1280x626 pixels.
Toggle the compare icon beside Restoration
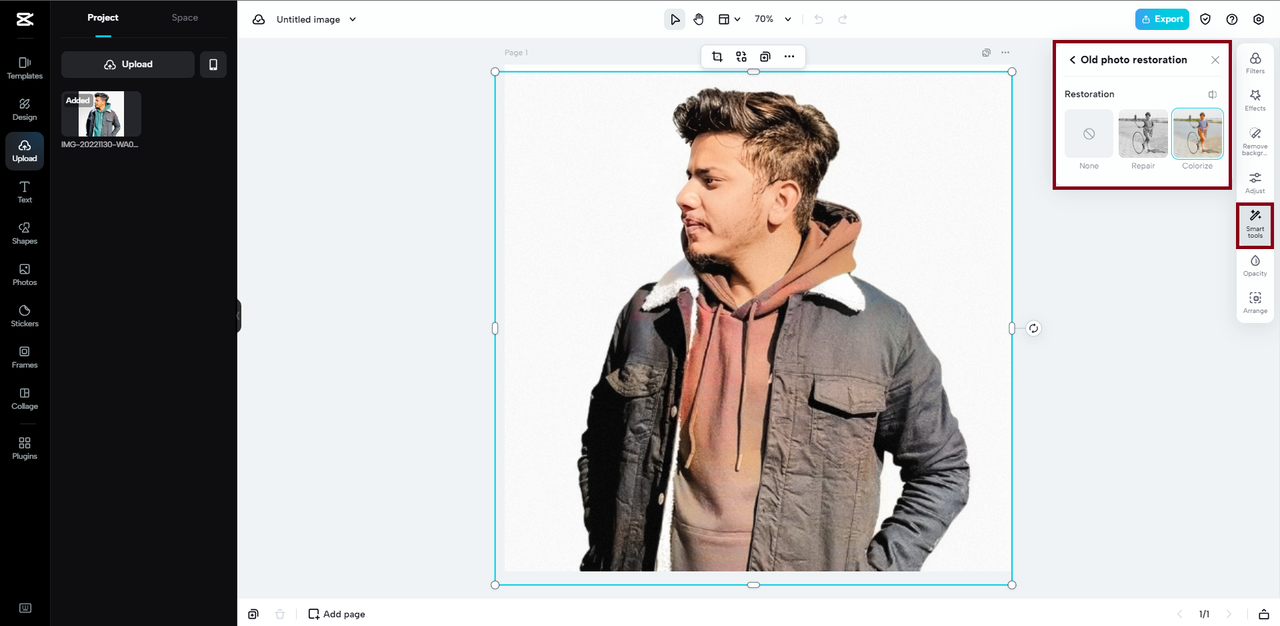click(1212, 95)
